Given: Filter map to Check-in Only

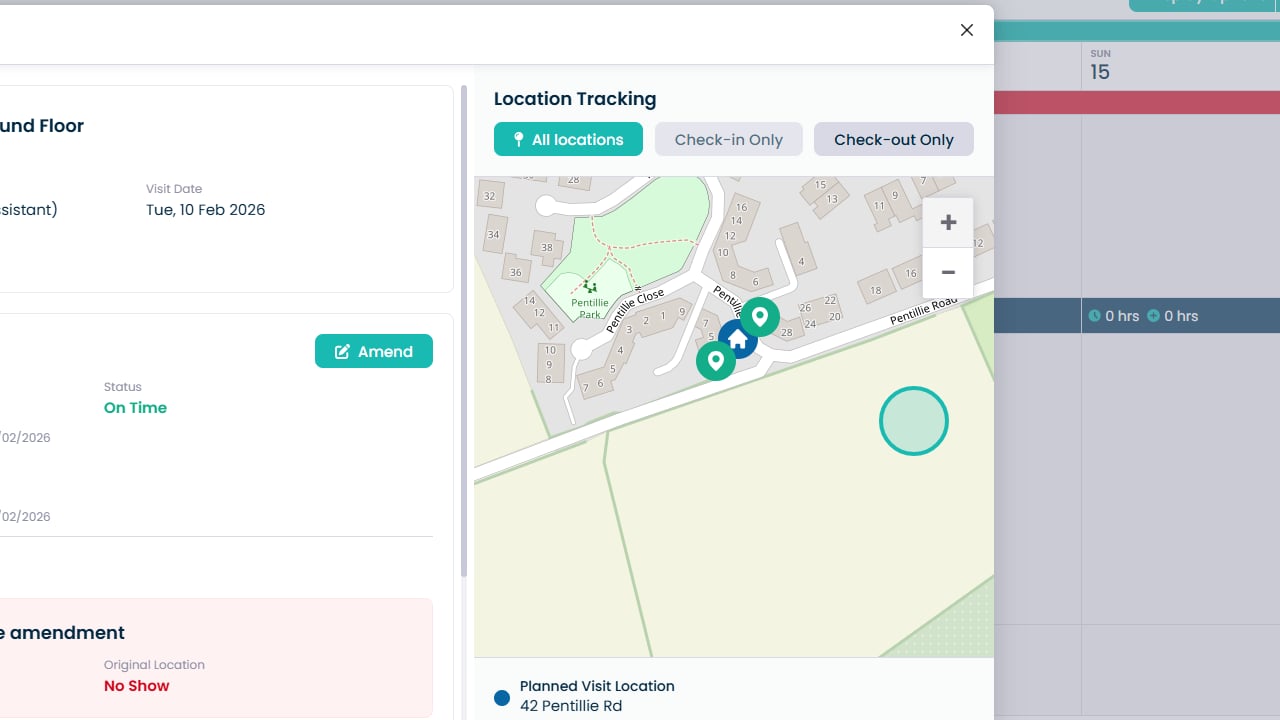Looking at the screenshot, I should pyautogui.click(x=728, y=140).
